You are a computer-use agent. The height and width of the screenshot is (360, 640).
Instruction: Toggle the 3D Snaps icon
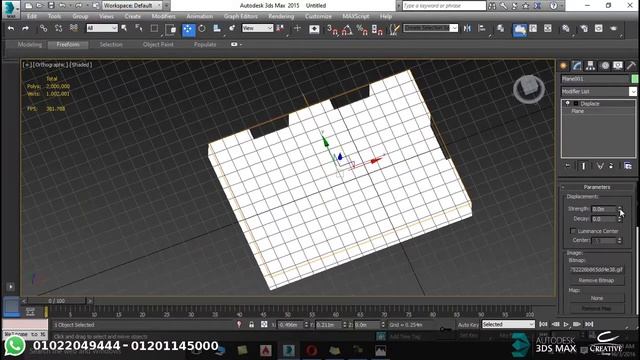click(333, 29)
